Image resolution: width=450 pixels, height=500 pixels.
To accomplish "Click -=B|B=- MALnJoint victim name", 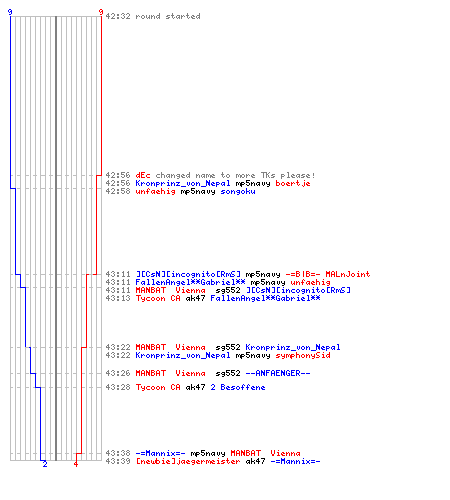I will point(328,274).
